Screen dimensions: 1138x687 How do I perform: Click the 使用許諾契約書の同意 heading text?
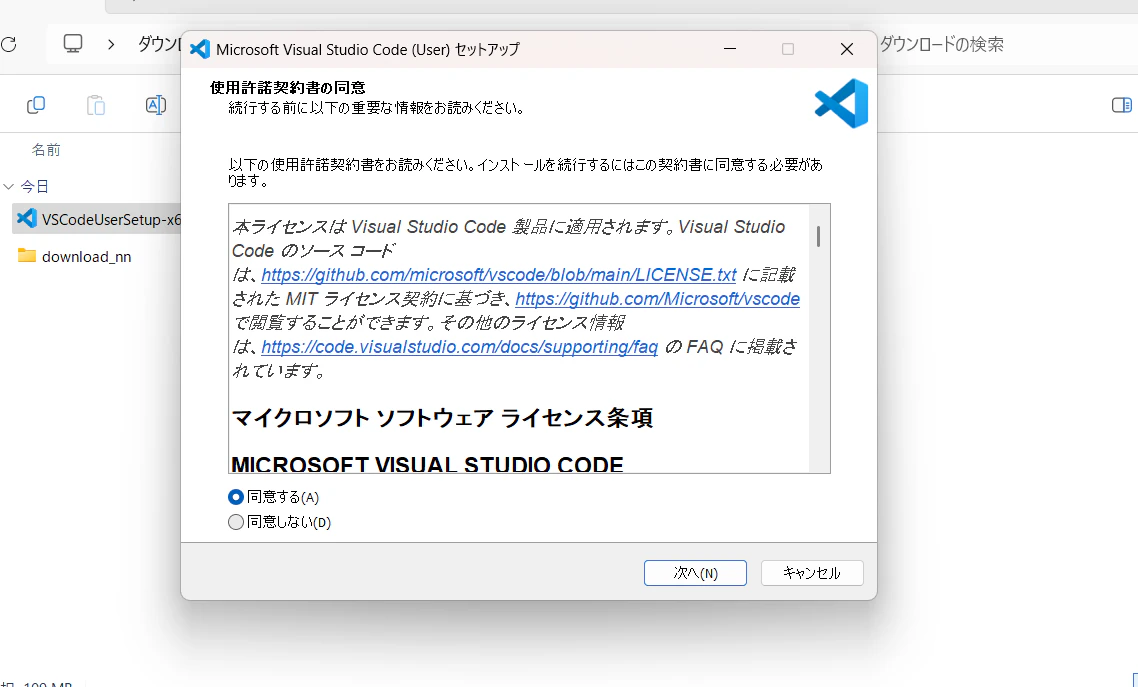[287, 88]
